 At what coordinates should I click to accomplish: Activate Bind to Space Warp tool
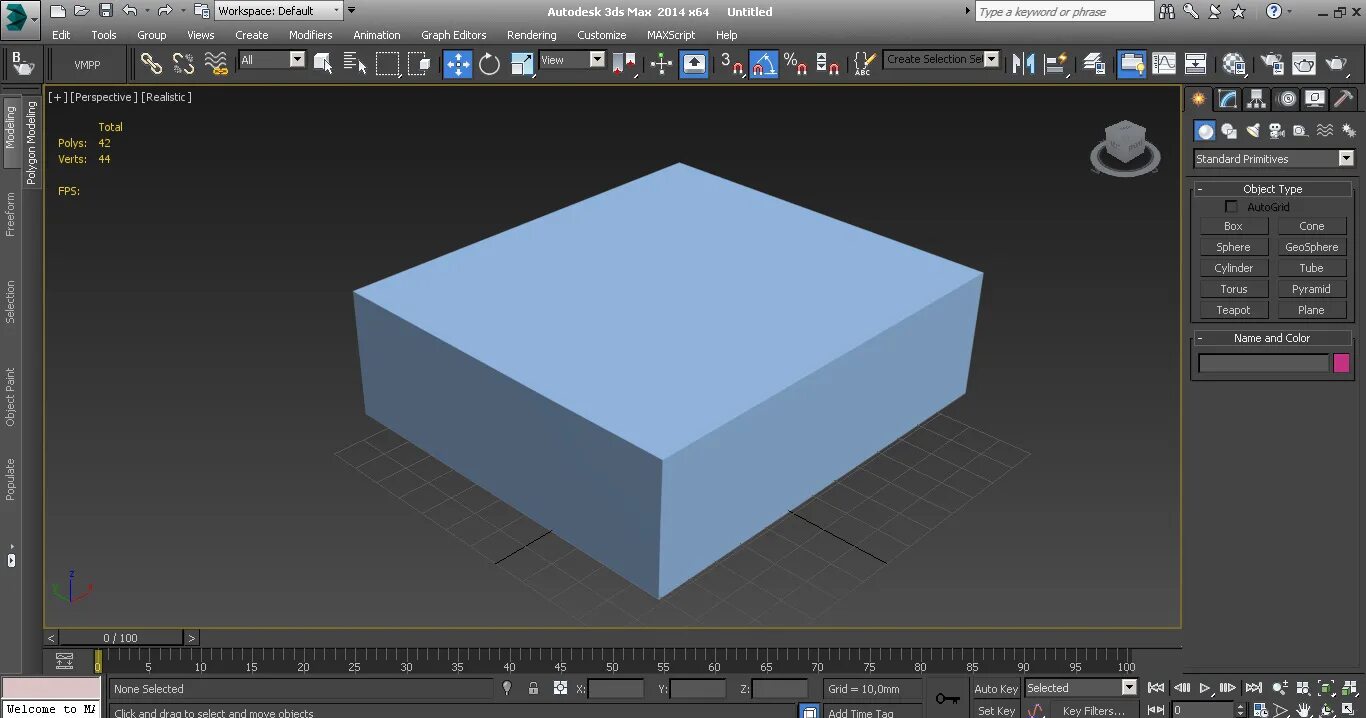coord(216,64)
